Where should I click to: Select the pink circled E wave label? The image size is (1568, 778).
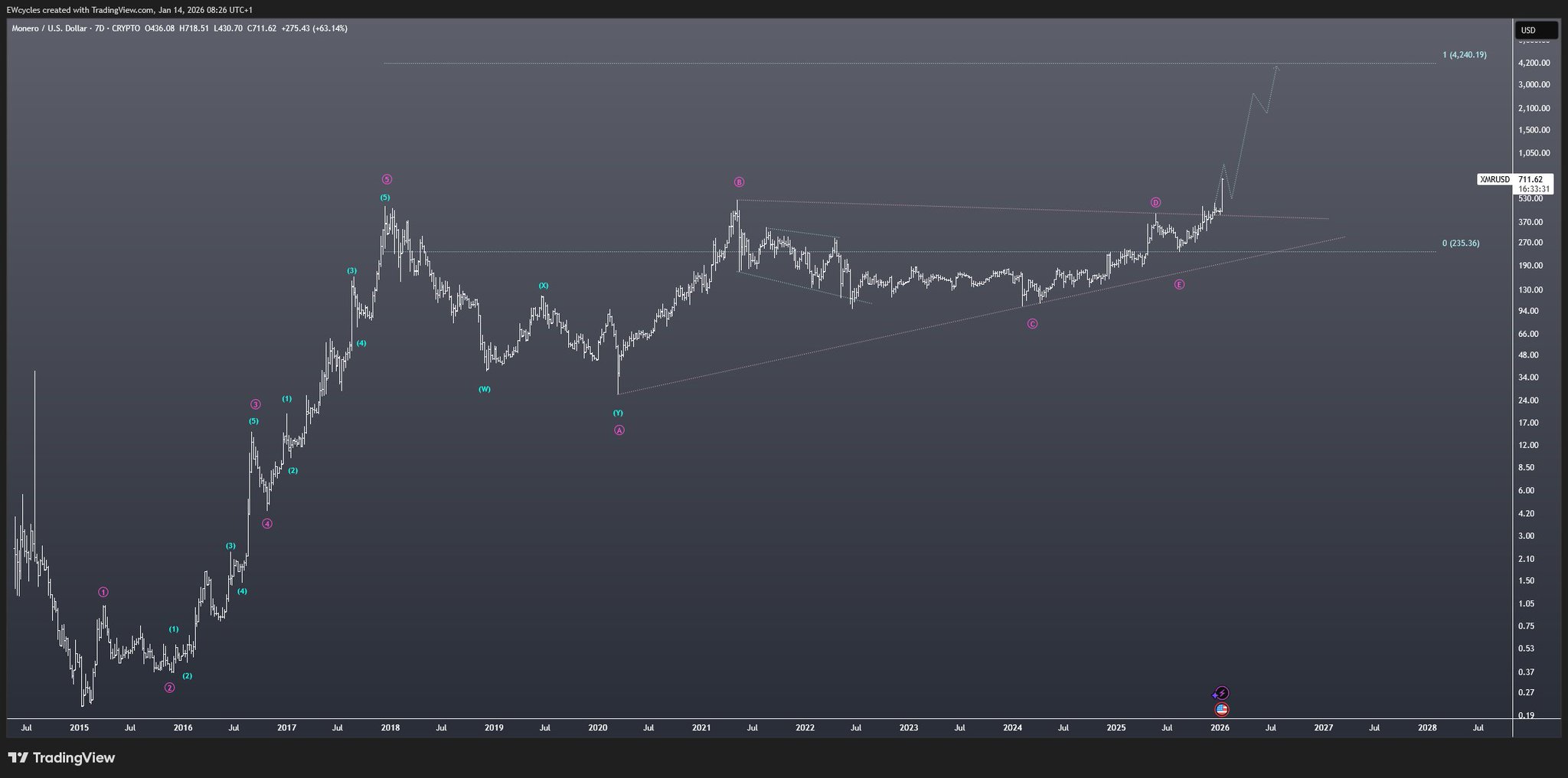1179,285
